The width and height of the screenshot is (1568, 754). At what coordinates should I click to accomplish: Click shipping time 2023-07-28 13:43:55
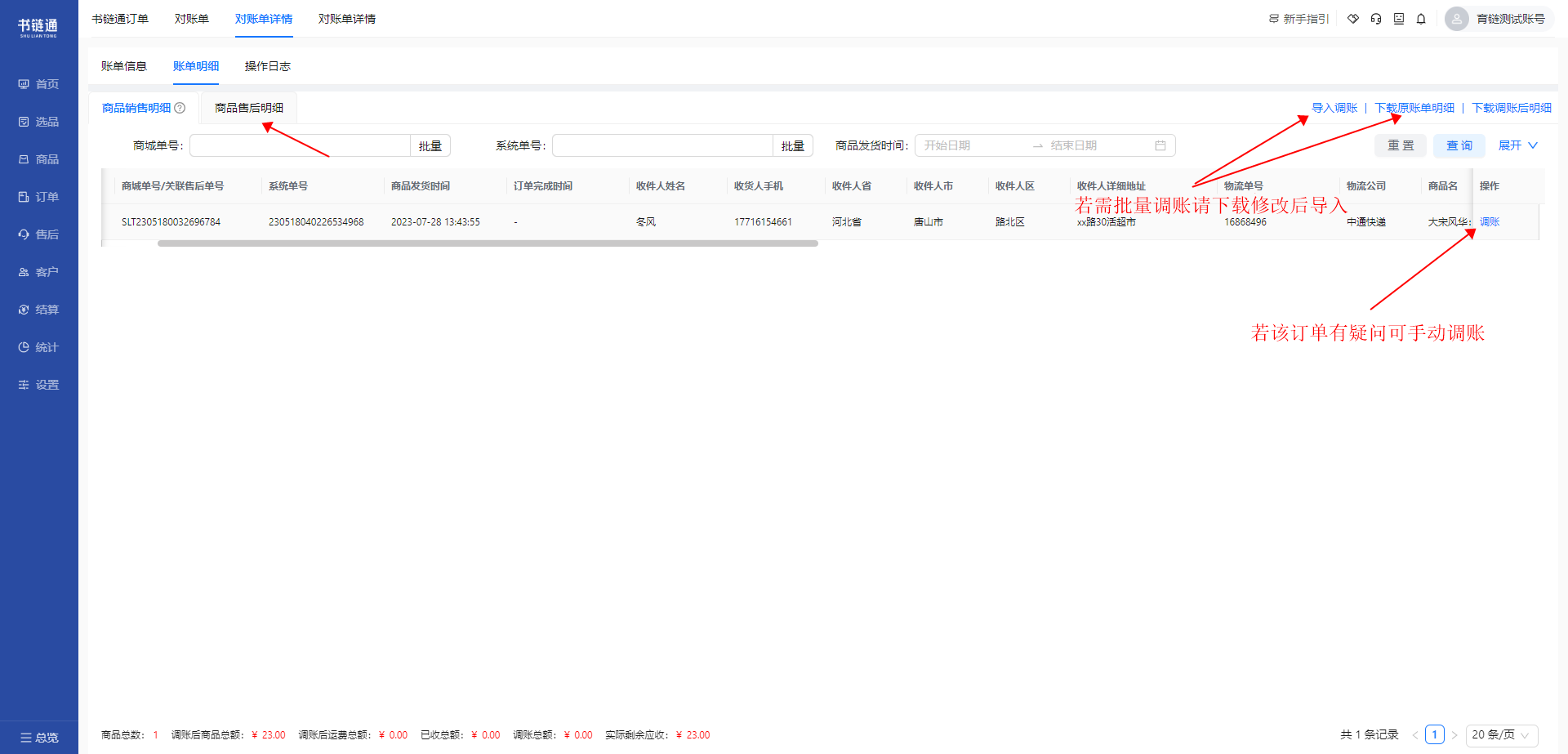click(435, 221)
